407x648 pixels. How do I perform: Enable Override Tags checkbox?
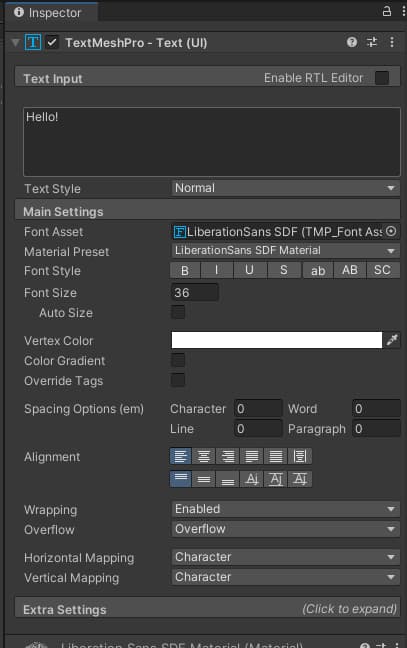click(178, 380)
